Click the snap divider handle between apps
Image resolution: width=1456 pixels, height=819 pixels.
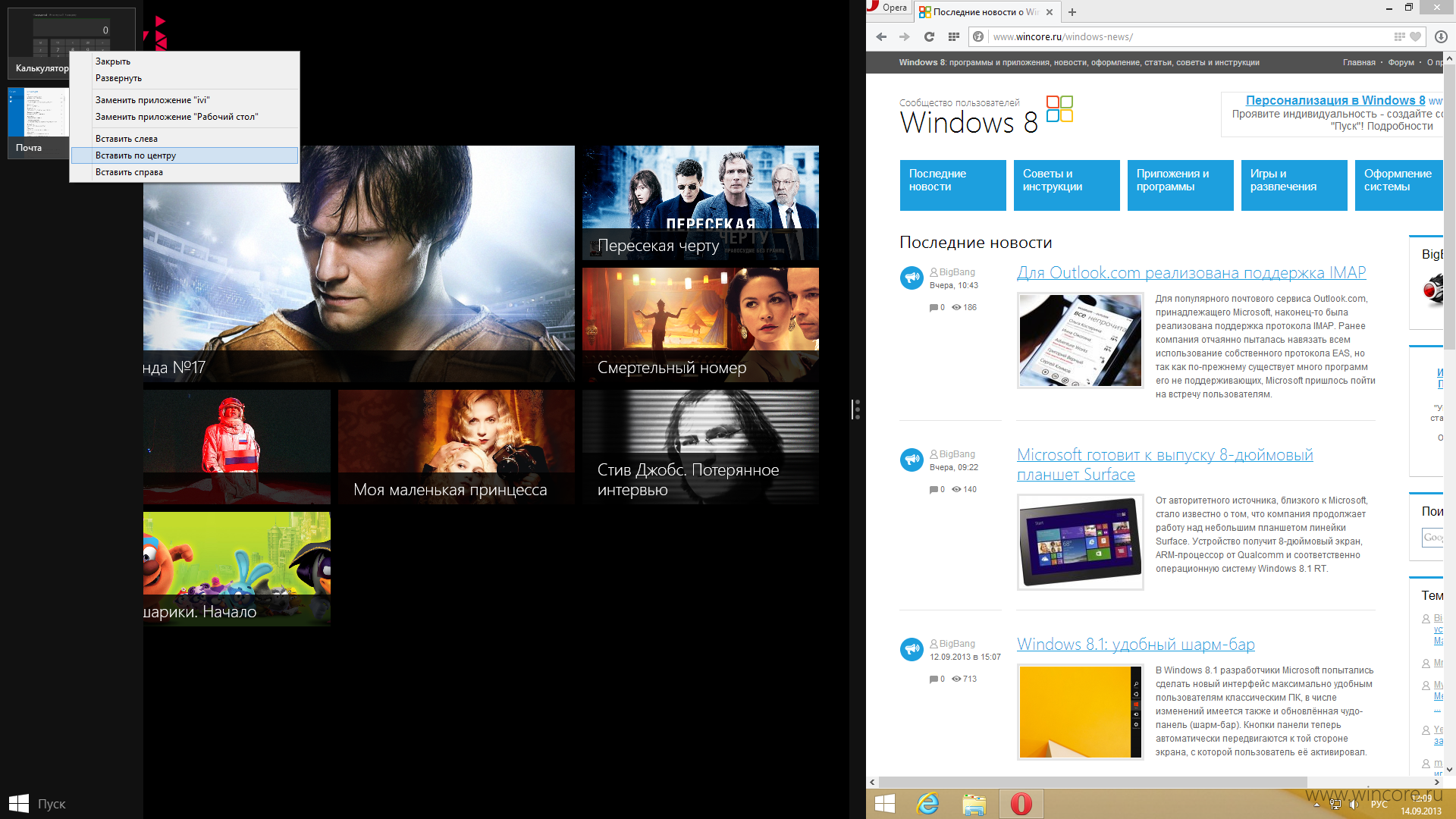tap(857, 409)
